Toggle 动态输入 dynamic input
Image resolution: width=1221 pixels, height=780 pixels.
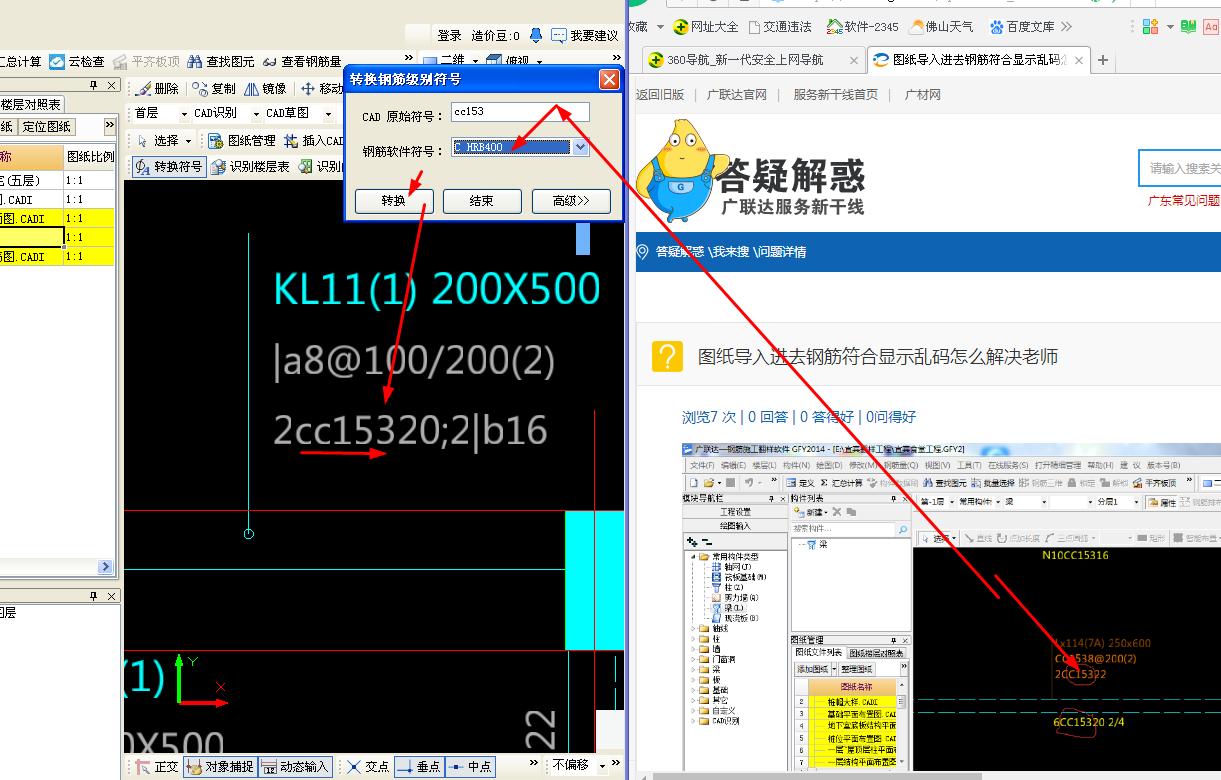296,767
